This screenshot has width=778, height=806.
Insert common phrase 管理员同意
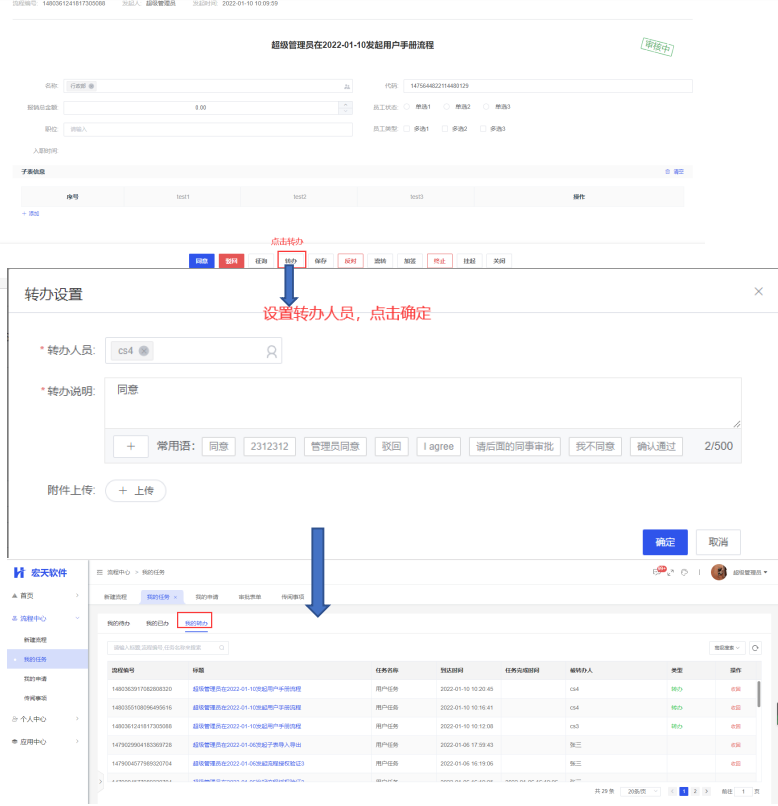pos(335,446)
